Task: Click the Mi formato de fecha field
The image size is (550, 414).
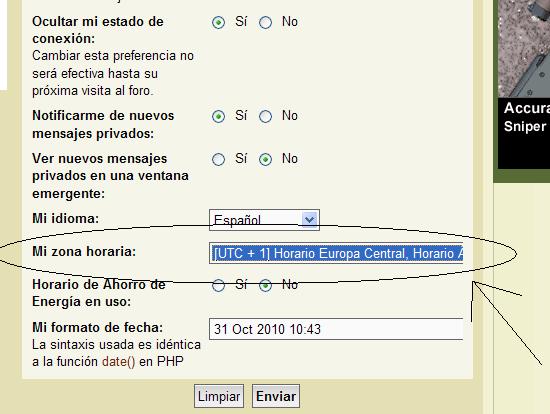Action: point(336,329)
